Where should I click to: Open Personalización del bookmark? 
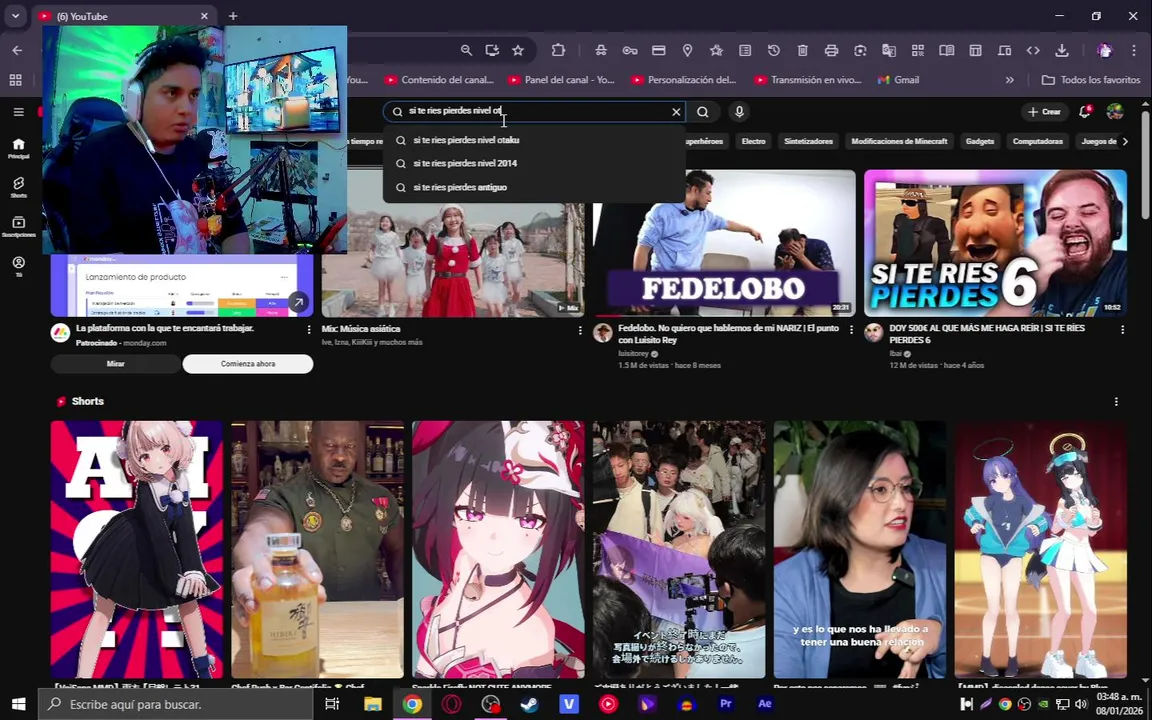(684, 79)
